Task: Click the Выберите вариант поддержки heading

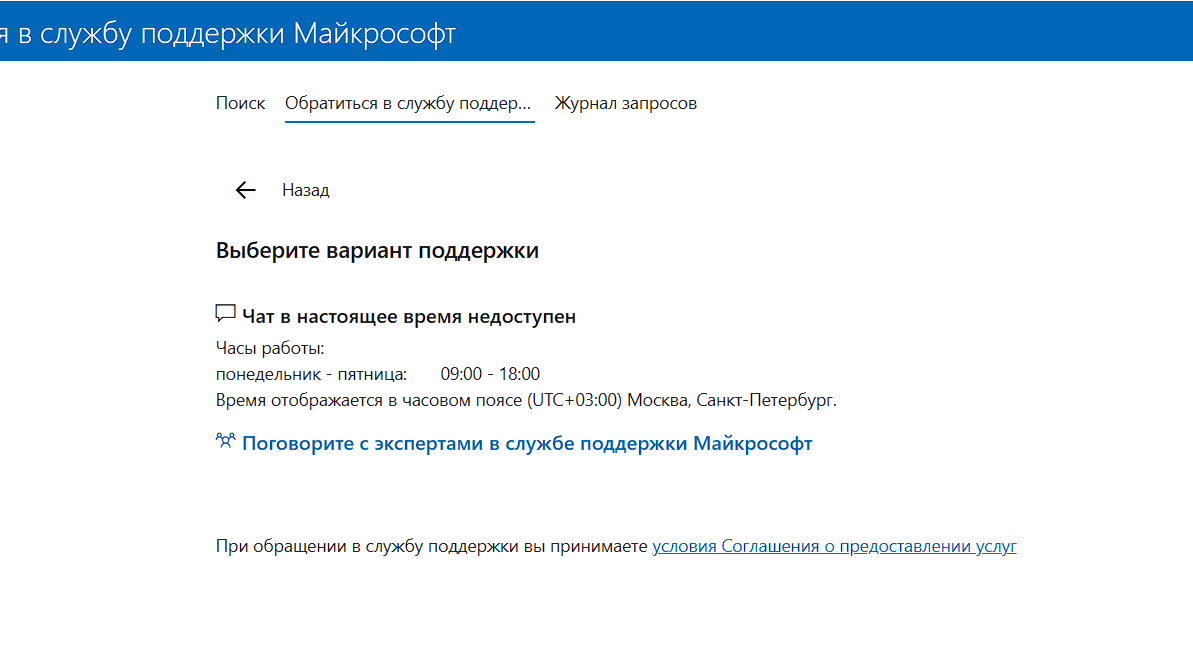Action: pyautogui.click(x=377, y=250)
